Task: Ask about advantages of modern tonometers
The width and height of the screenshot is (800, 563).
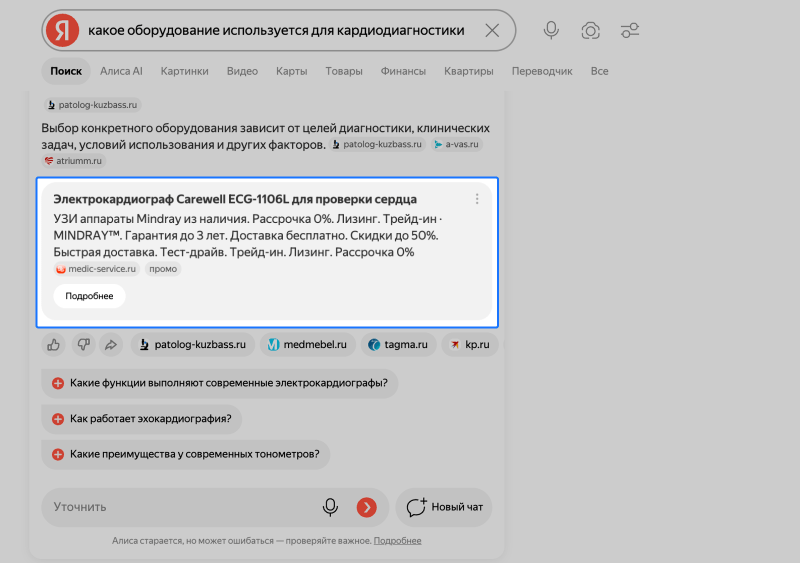Action: click(x=186, y=454)
